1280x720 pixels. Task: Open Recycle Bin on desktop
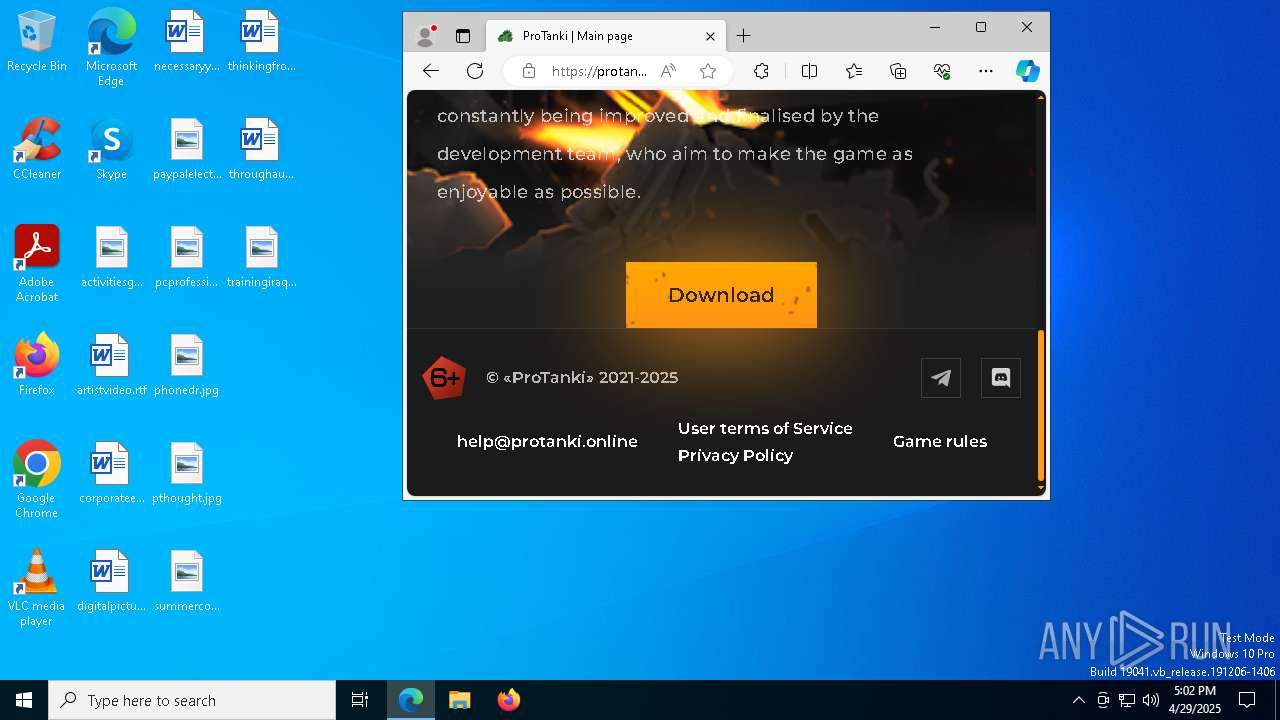click(37, 42)
